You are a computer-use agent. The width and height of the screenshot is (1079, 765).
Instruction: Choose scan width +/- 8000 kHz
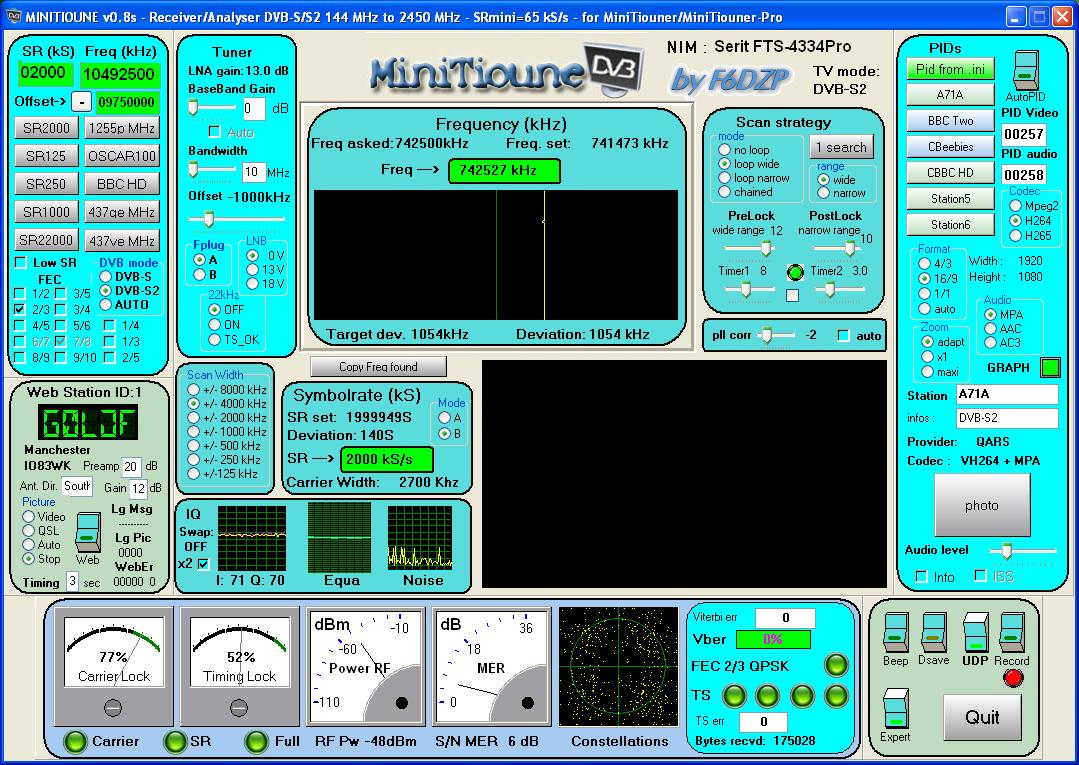pyautogui.click(x=193, y=389)
